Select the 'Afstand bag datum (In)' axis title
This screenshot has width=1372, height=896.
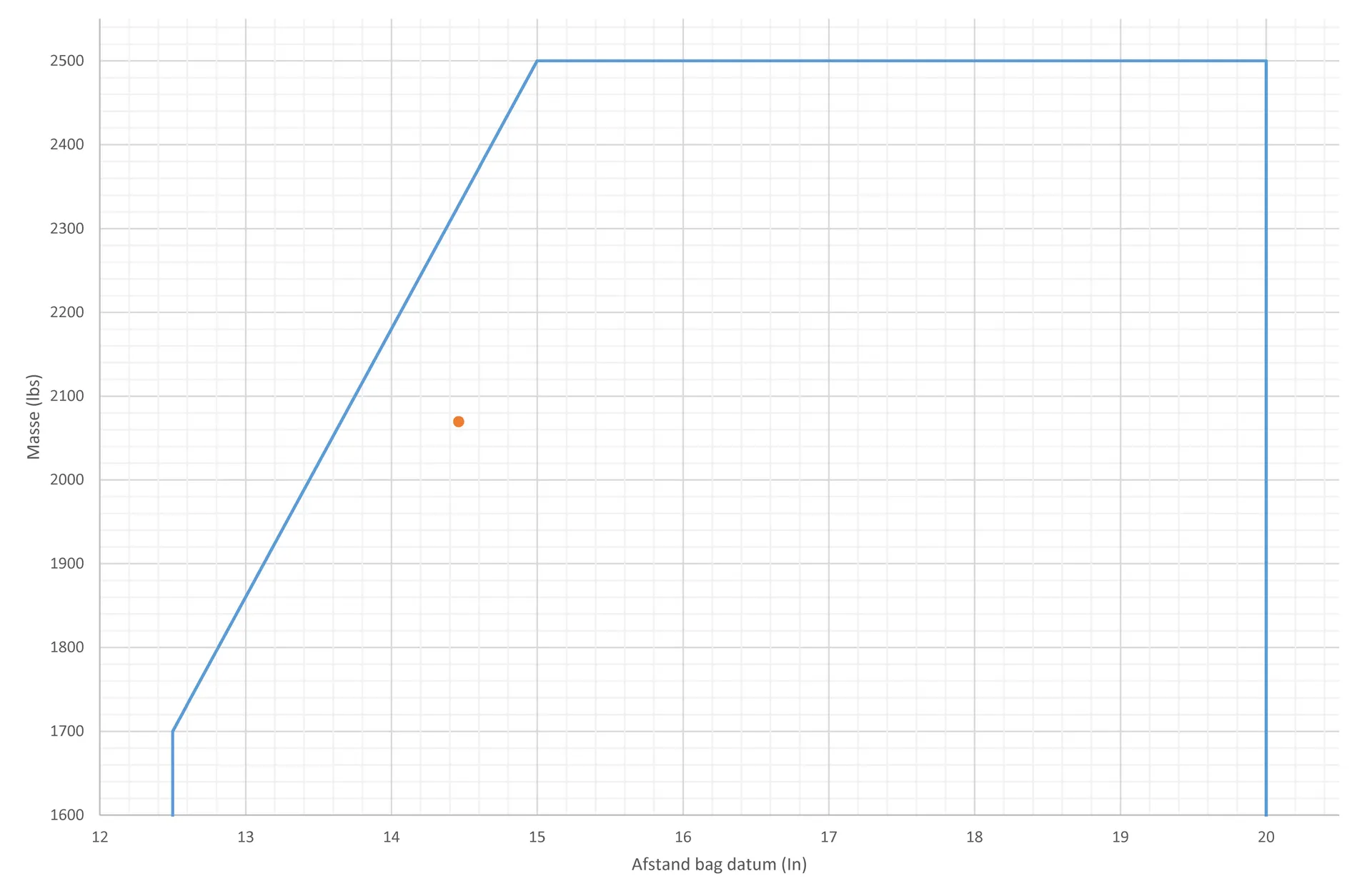click(719, 865)
